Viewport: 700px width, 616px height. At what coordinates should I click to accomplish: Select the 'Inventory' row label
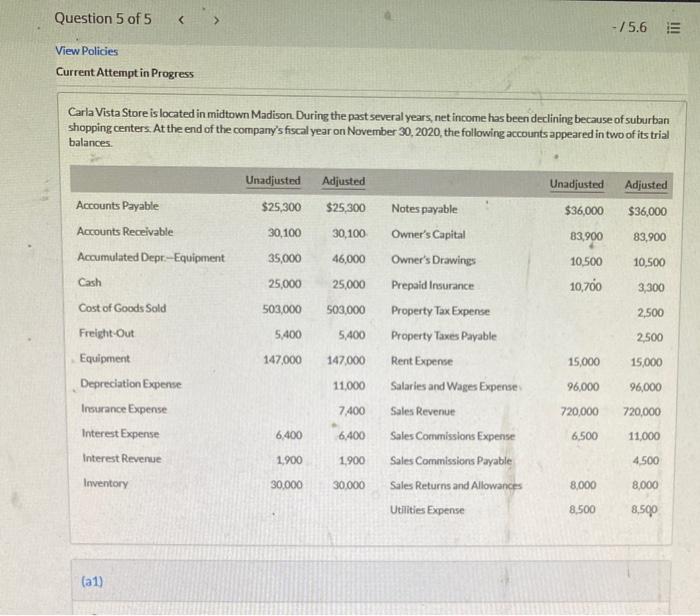tap(105, 483)
